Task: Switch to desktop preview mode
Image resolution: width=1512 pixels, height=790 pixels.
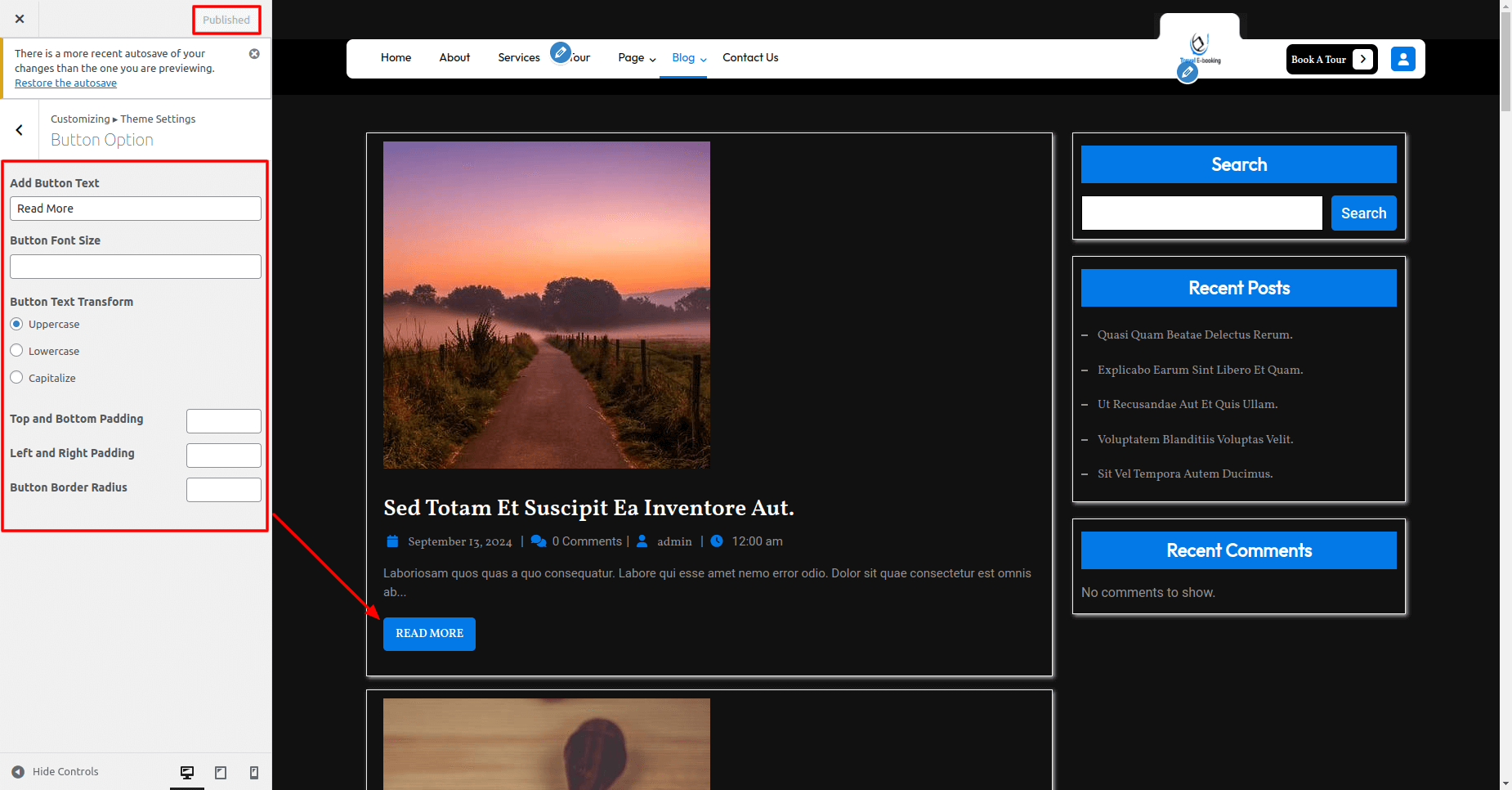Action: [x=187, y=772]
